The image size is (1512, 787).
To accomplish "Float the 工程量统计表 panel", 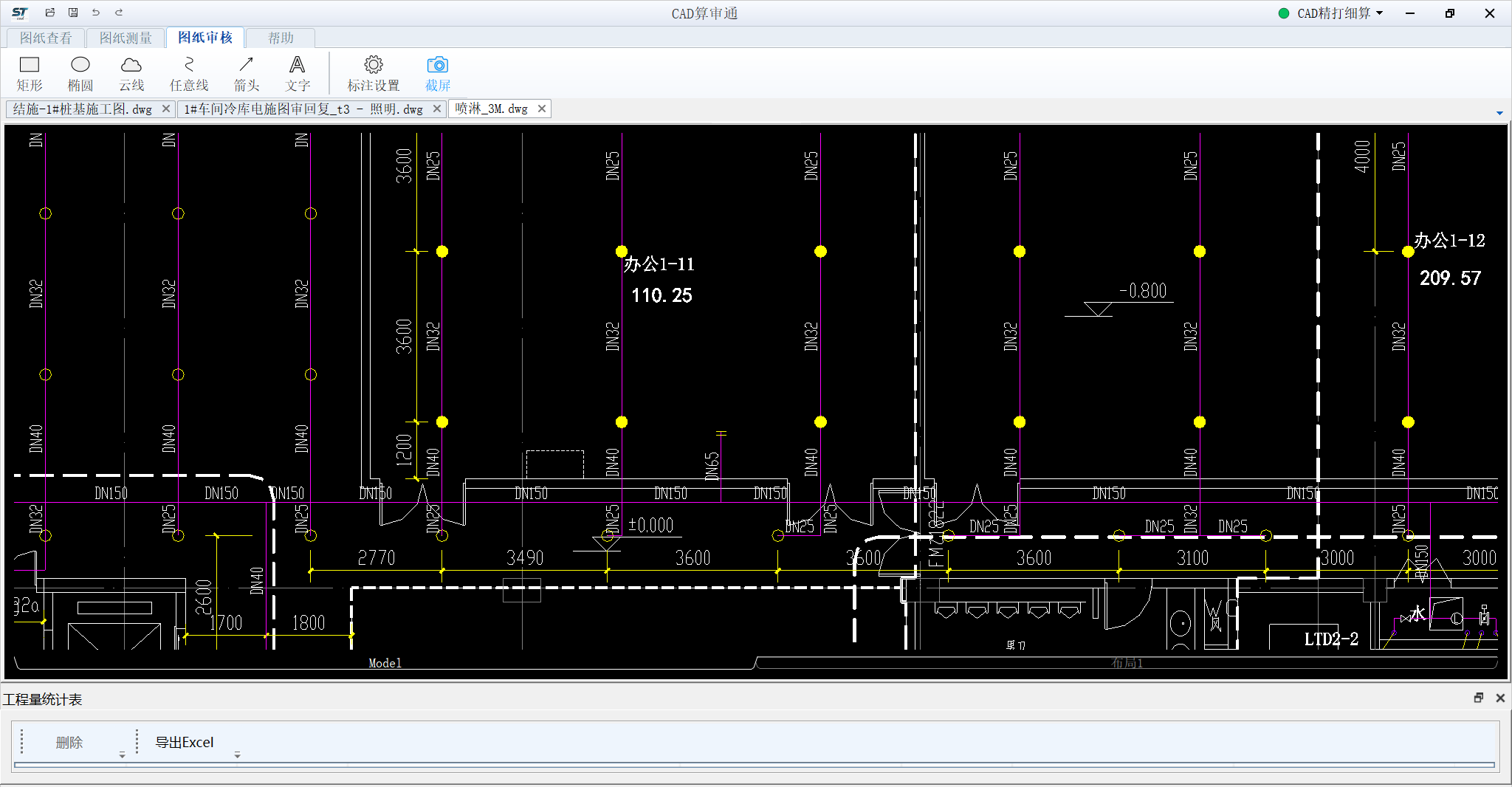I will click(1478, 698).
